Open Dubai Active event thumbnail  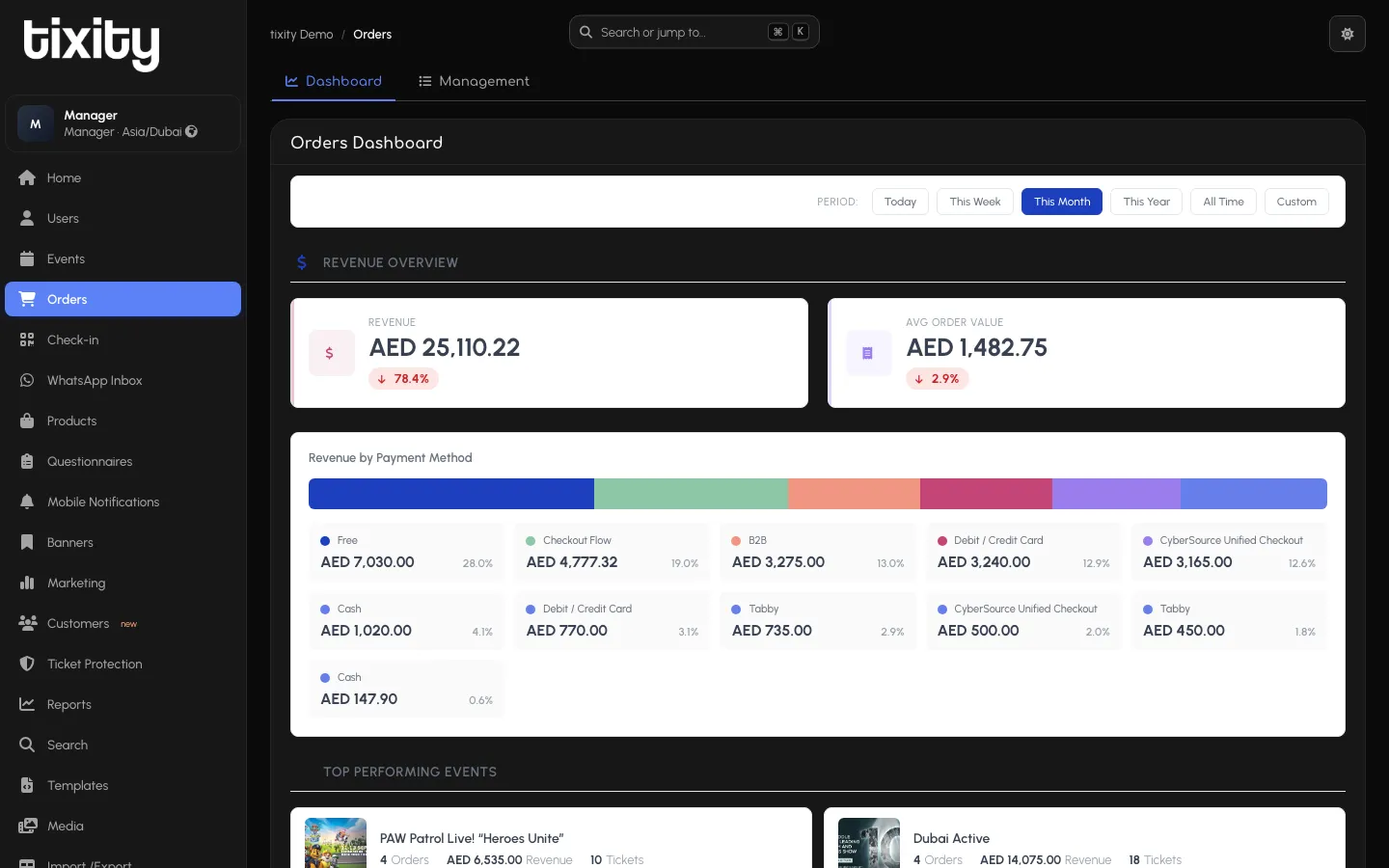869,843
